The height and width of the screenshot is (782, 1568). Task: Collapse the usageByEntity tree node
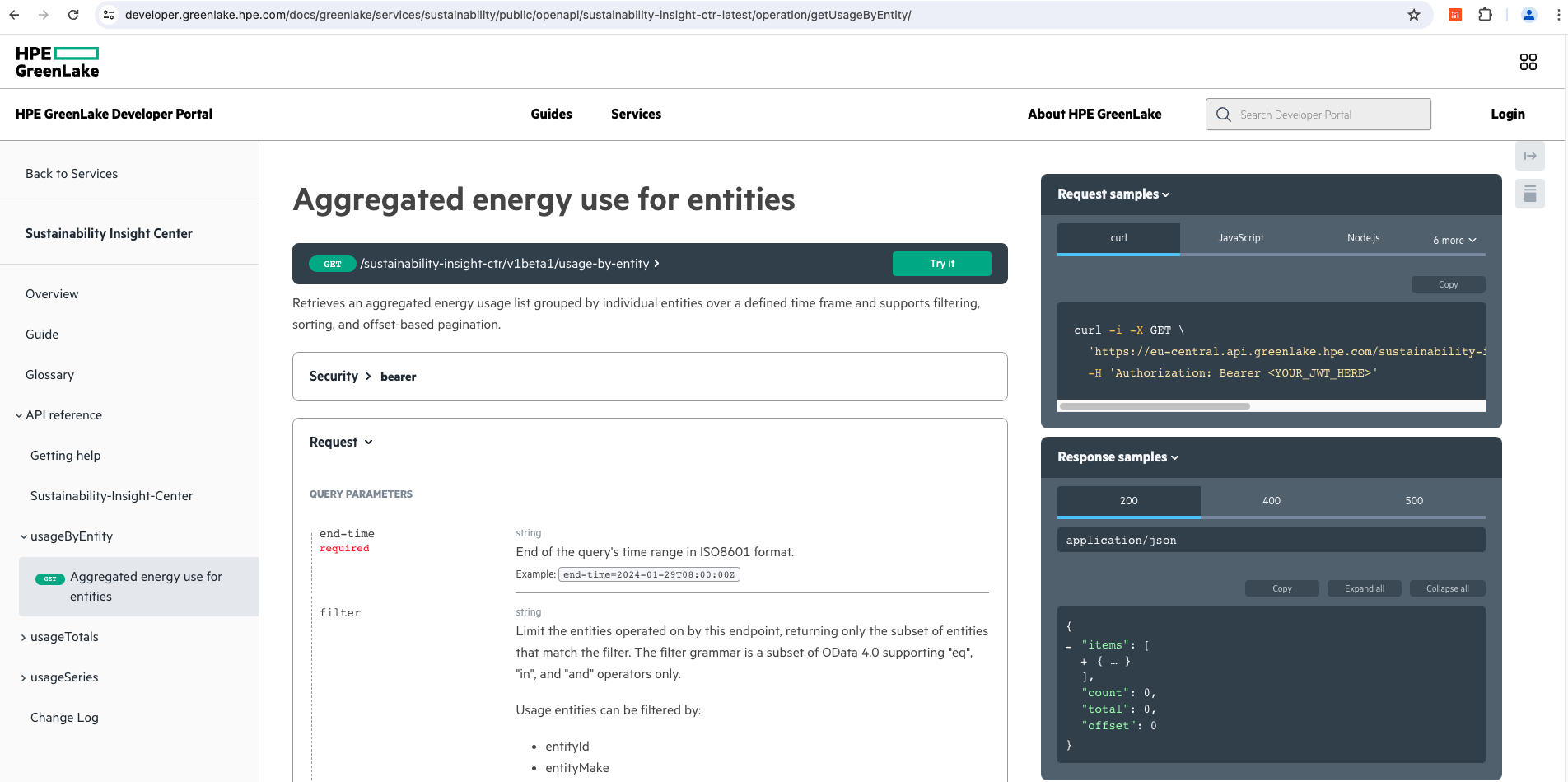[x=24, y=536]
